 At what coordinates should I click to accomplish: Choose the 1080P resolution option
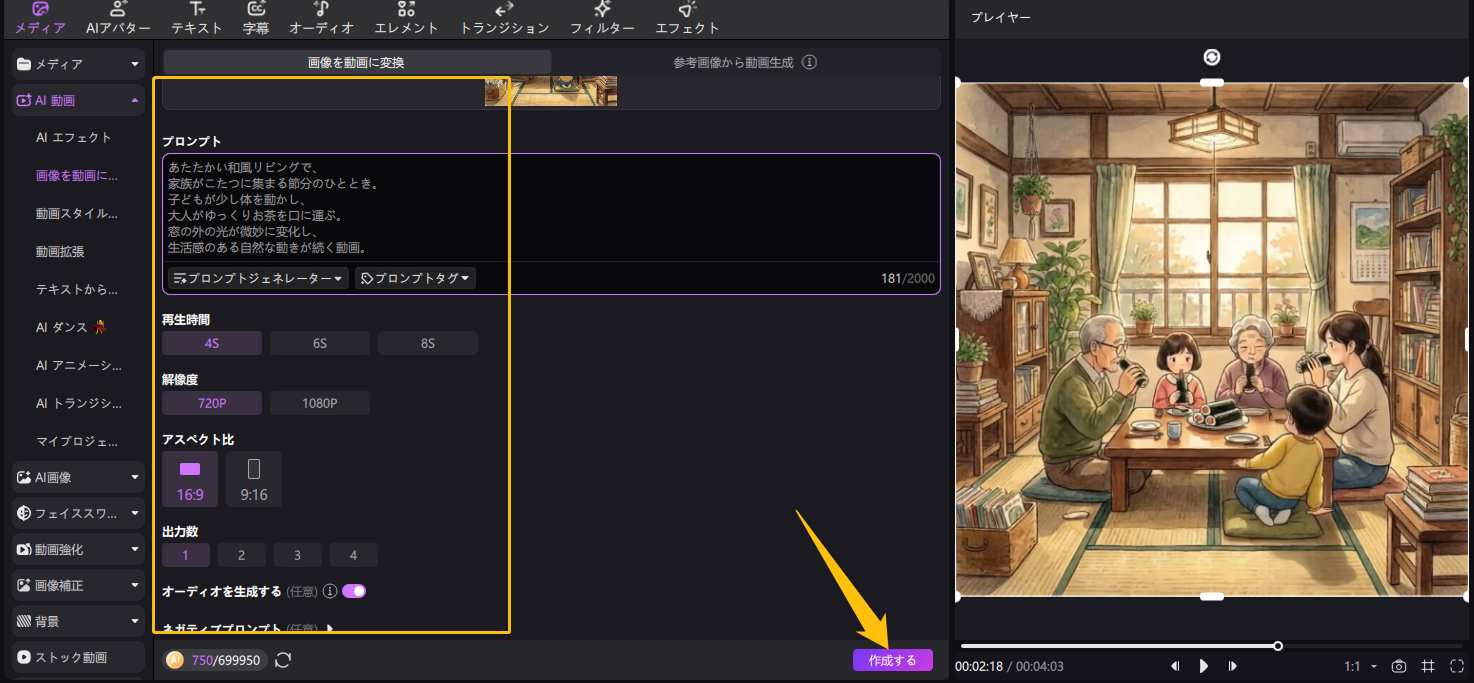pyautogui.click(x=319, y=403)
